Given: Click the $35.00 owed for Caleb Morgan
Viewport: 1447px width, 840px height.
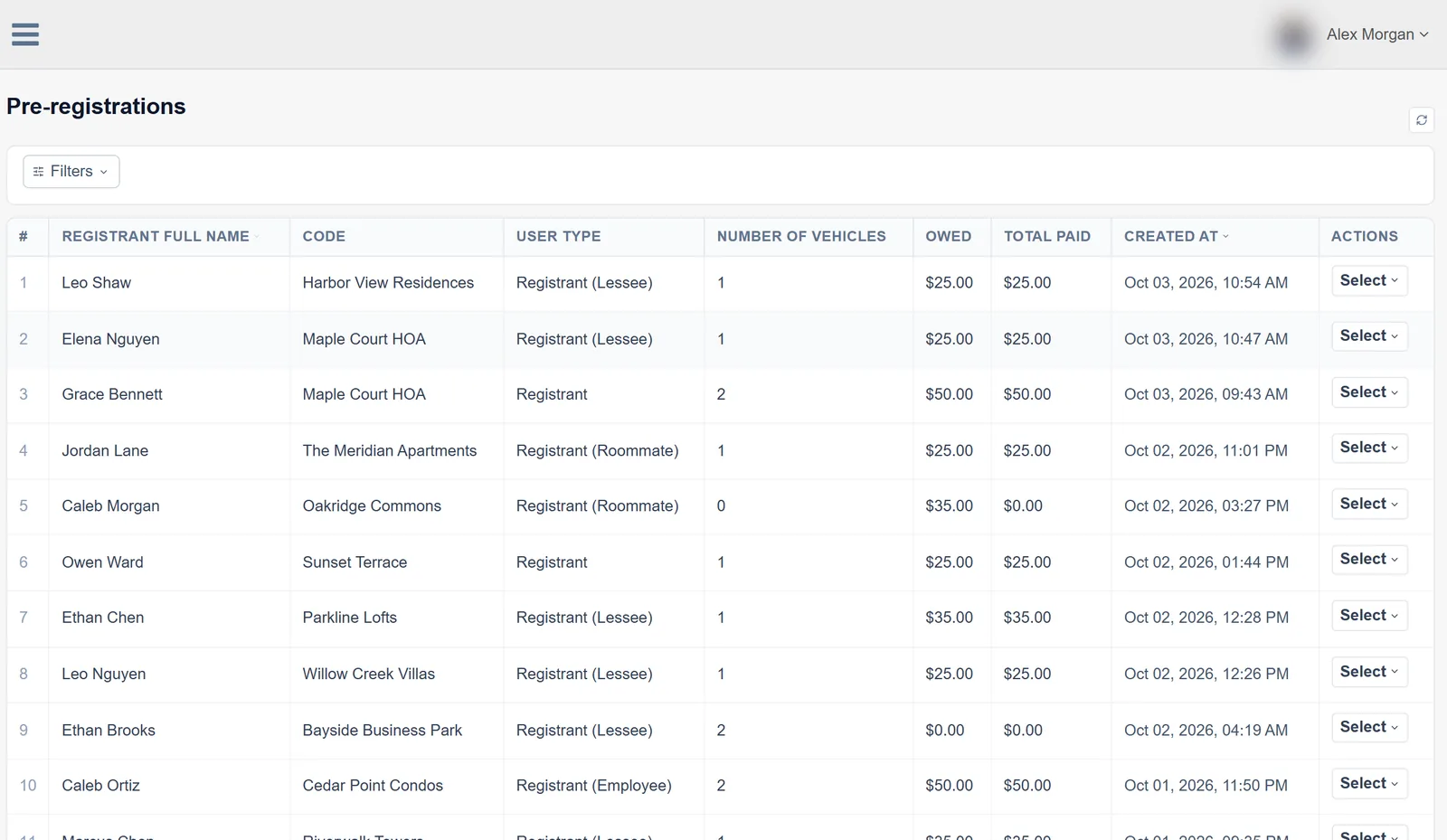Looking at the screenshot, I should click(949, 506).
